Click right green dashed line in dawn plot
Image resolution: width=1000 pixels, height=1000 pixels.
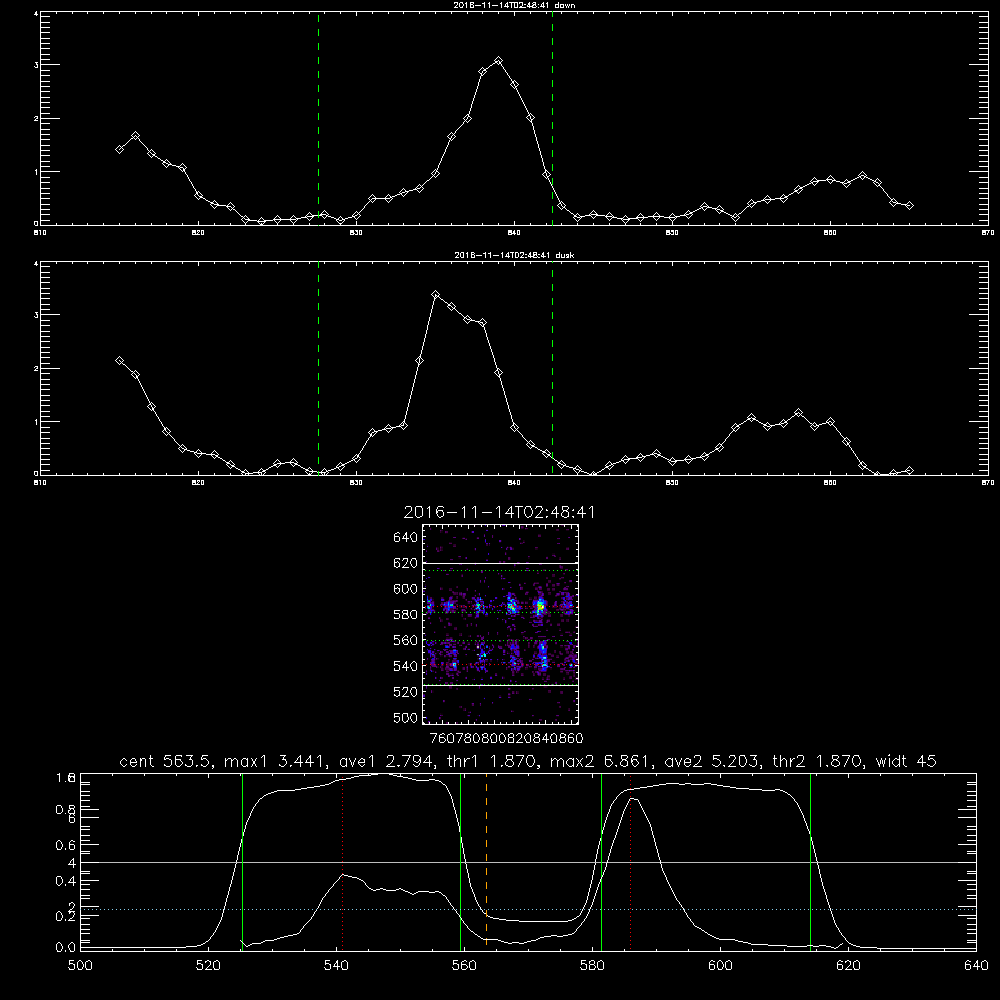tap(552, 118)
